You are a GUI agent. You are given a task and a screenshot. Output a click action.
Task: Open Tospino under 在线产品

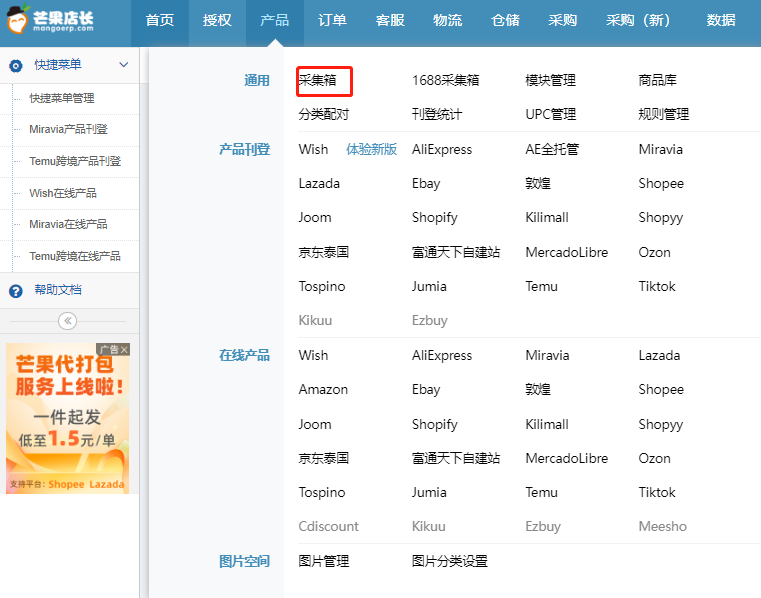[x=322, y=493]
